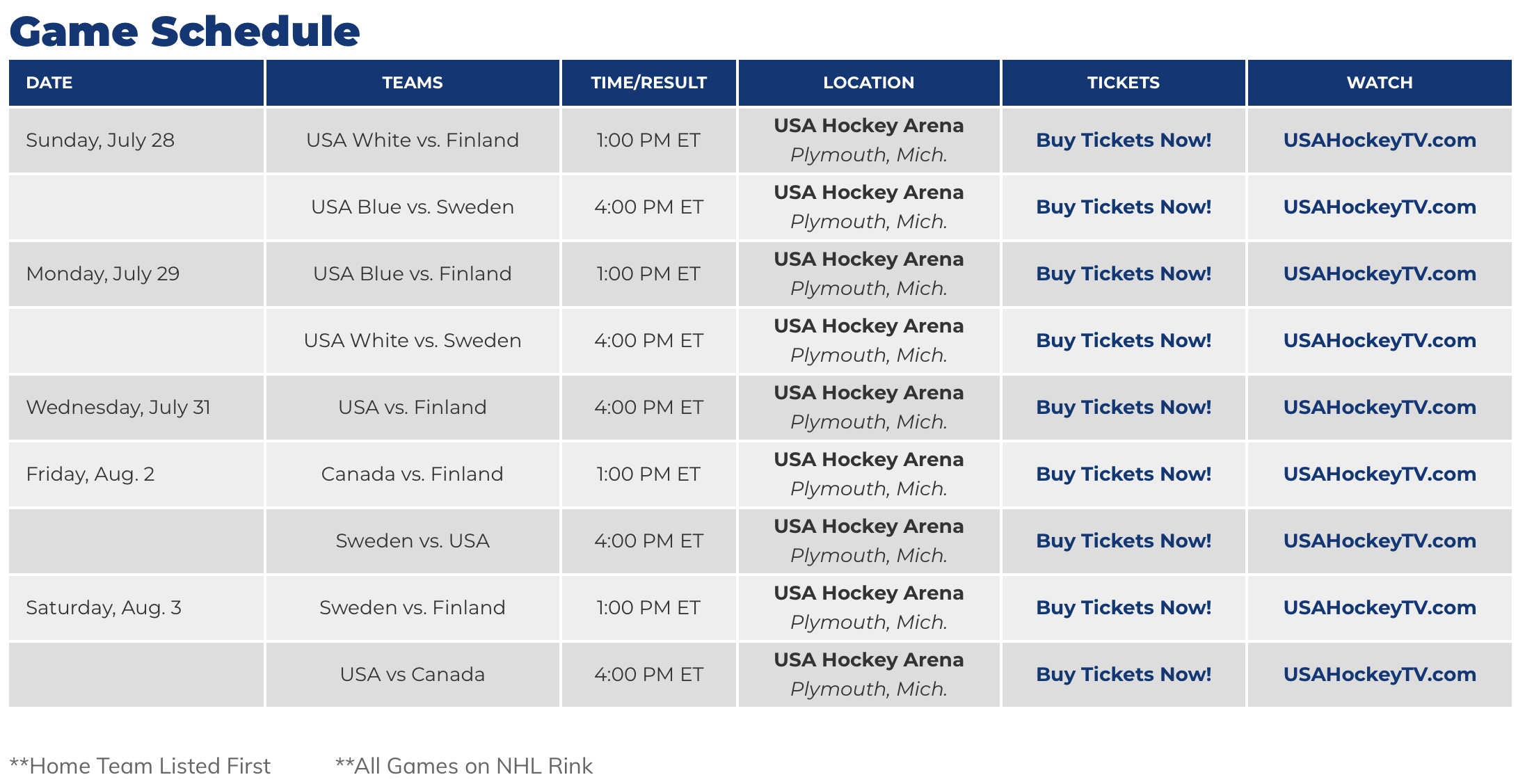The height and width of the screenshot is (784, 1525).
Task: Watch Canada vs. Finland on USAHockeyTV.com
Action: point(1380,474)
